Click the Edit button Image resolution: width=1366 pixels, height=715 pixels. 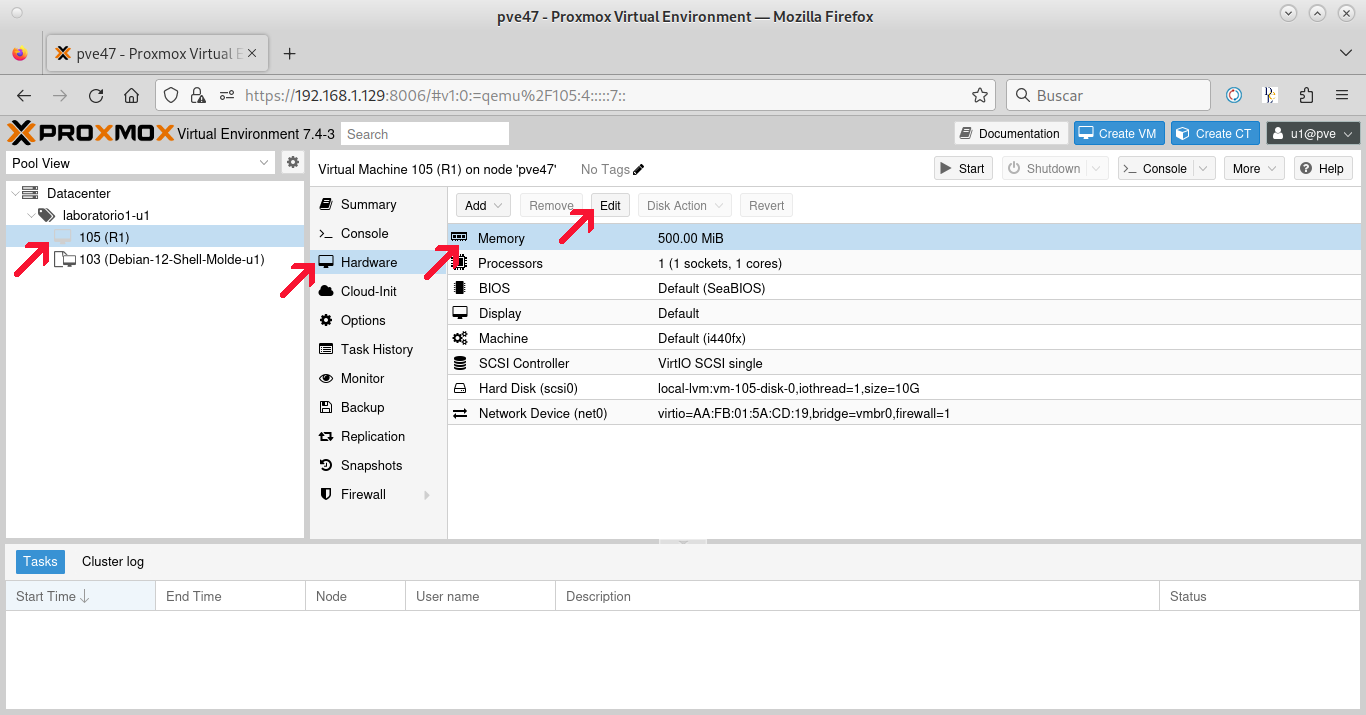[610, 206]
